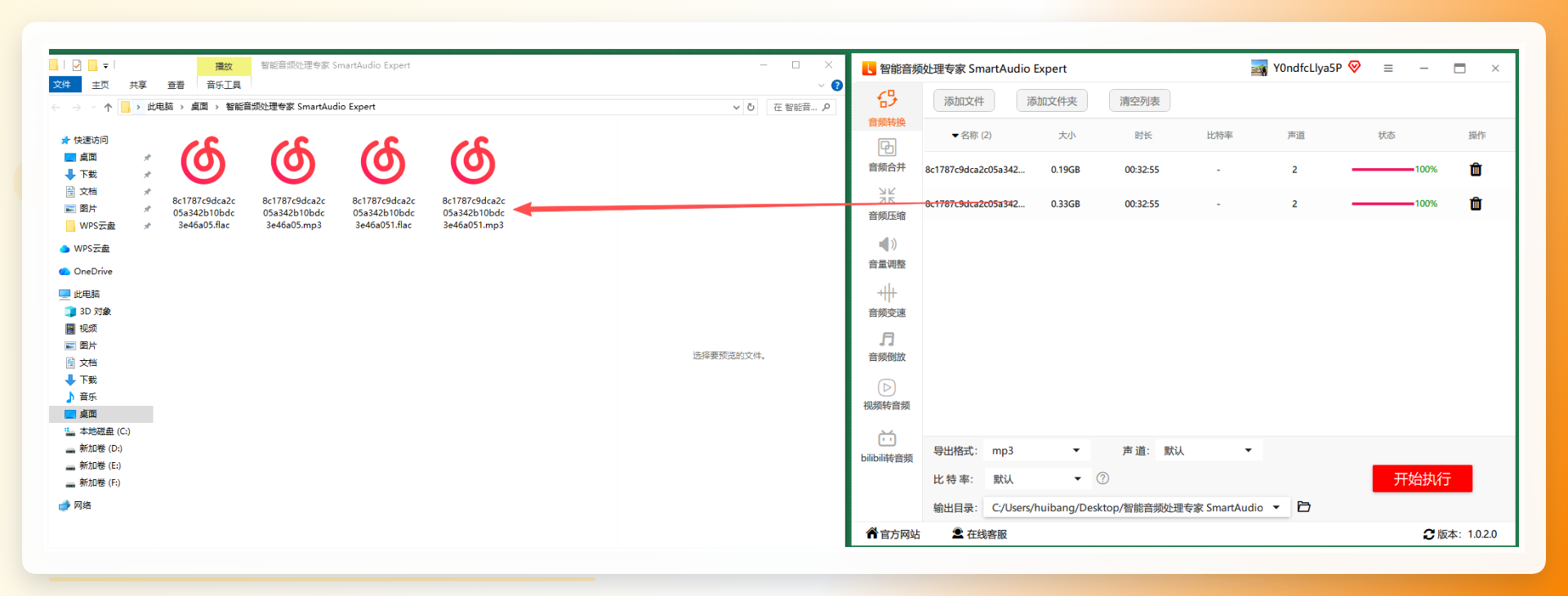Image resolution: width=1568 pixels, height=596 pixels.
Task: Open Explorer help question icon
Action: coord(837,85)
